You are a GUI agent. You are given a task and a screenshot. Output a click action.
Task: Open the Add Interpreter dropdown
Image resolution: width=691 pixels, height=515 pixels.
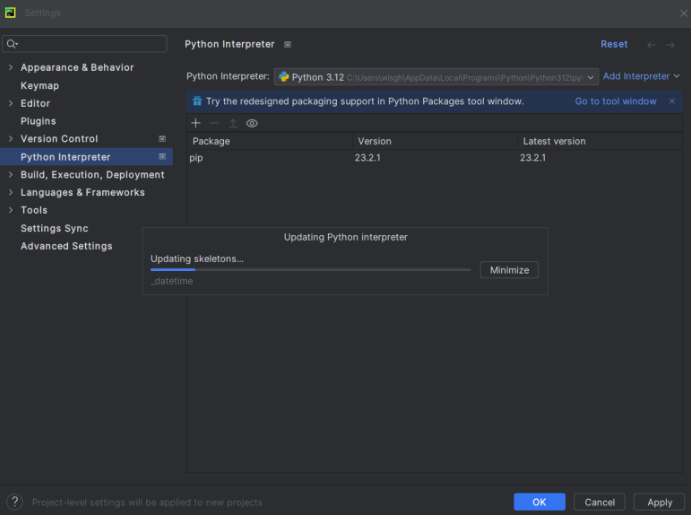(x=641, y=76)
